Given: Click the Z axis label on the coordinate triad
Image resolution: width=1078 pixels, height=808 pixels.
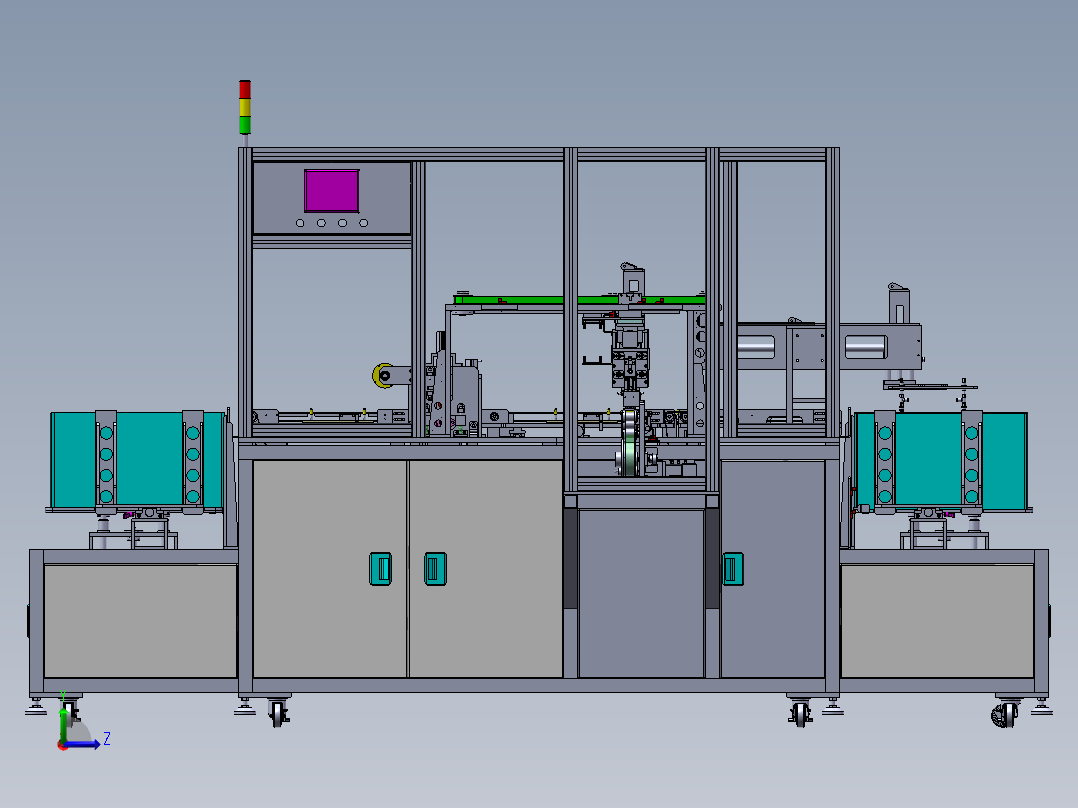Looking at the screenshot, I should coord(107,739).
